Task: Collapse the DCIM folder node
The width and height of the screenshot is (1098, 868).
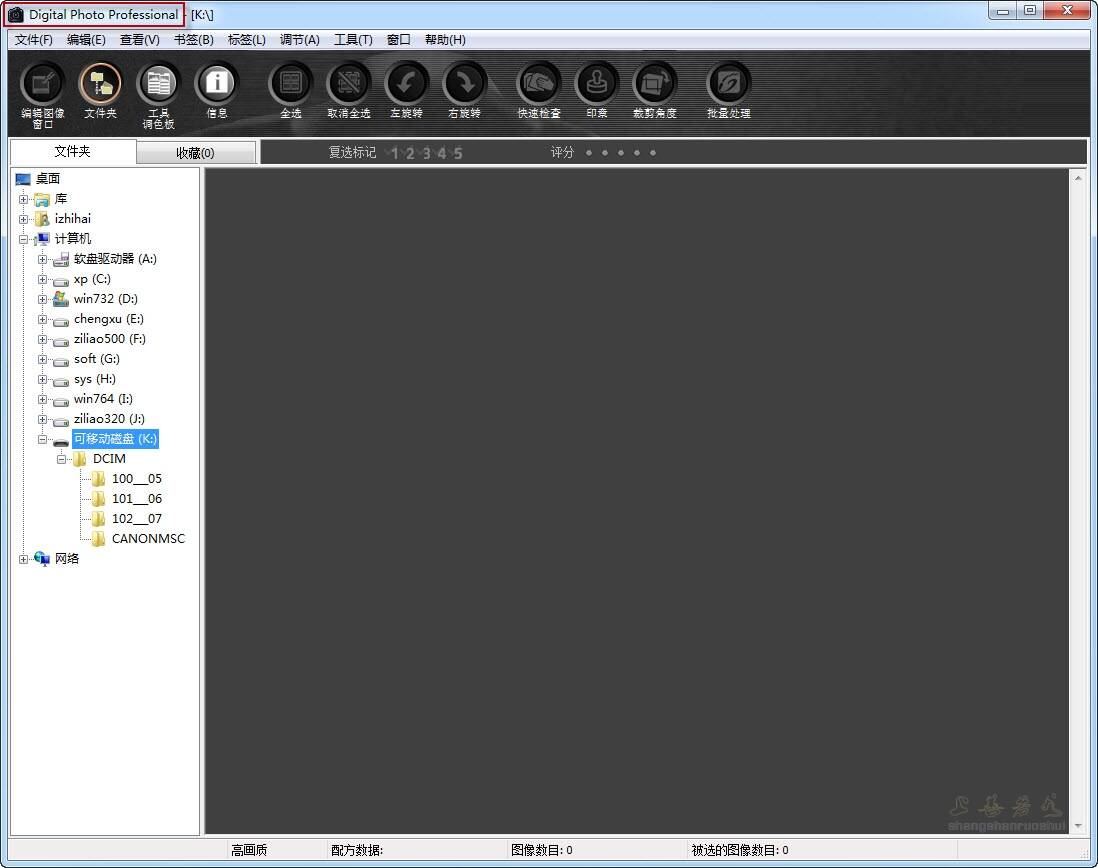Action: pos(62,459)
